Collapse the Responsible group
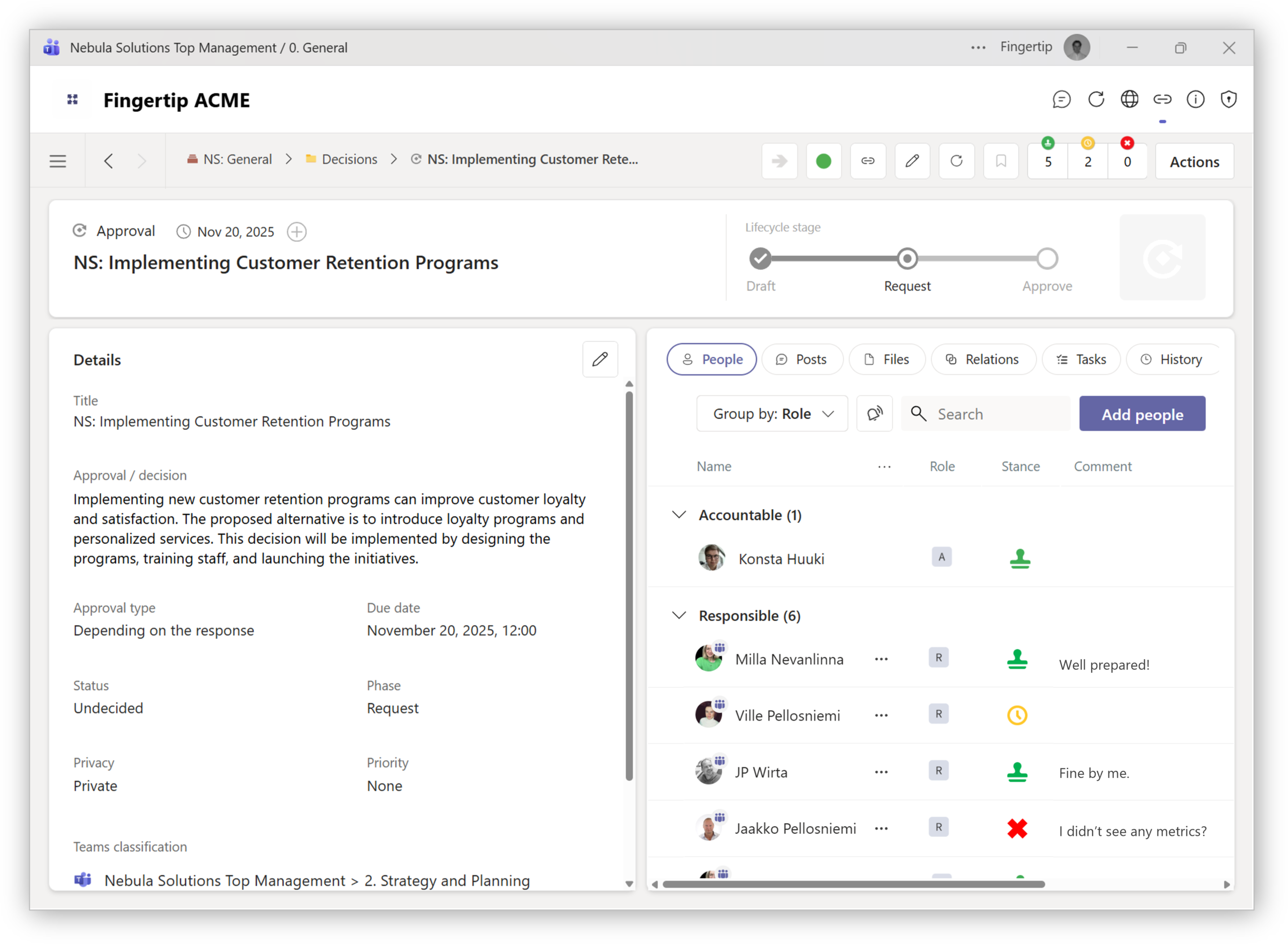The height and width of the screenshot is (944, 1288). (x=679, y=615)
